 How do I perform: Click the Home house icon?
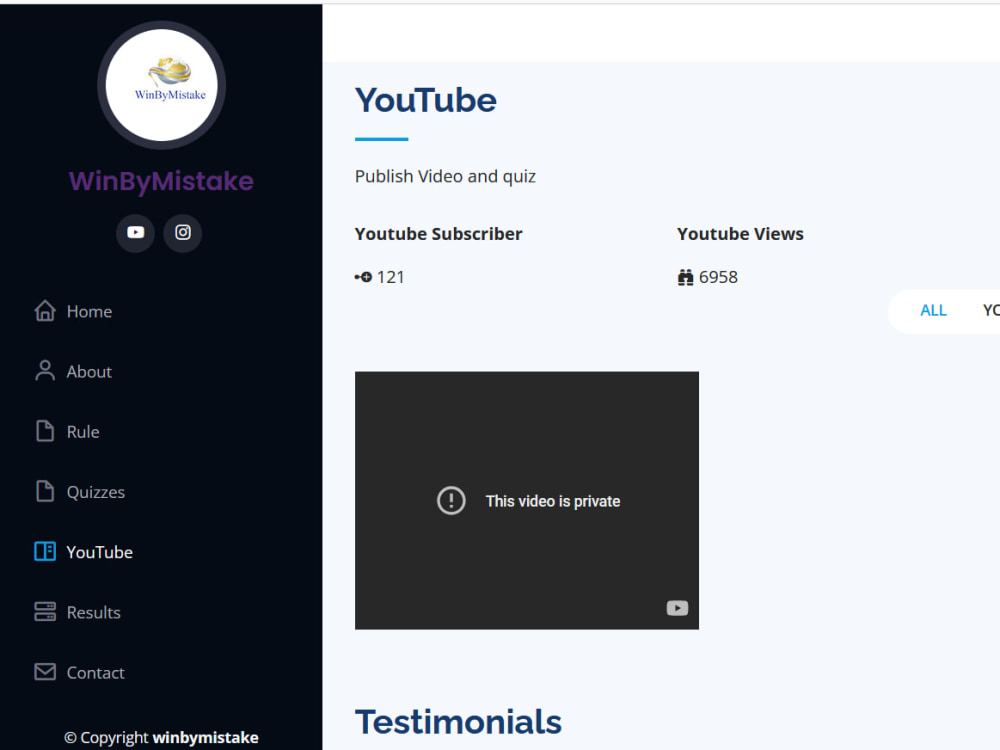45,311
